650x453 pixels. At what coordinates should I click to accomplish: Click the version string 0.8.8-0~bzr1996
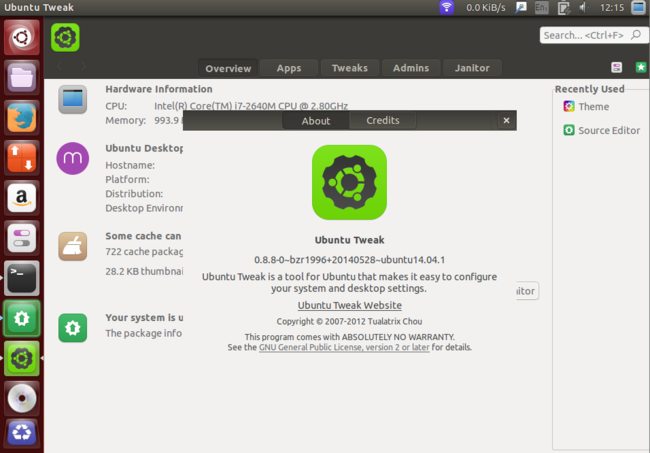pyautogui.click(x=349, y=260)
